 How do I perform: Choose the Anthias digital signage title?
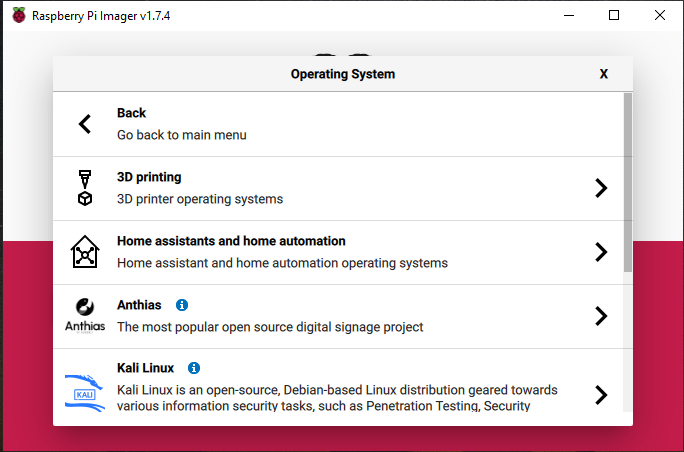139,305
